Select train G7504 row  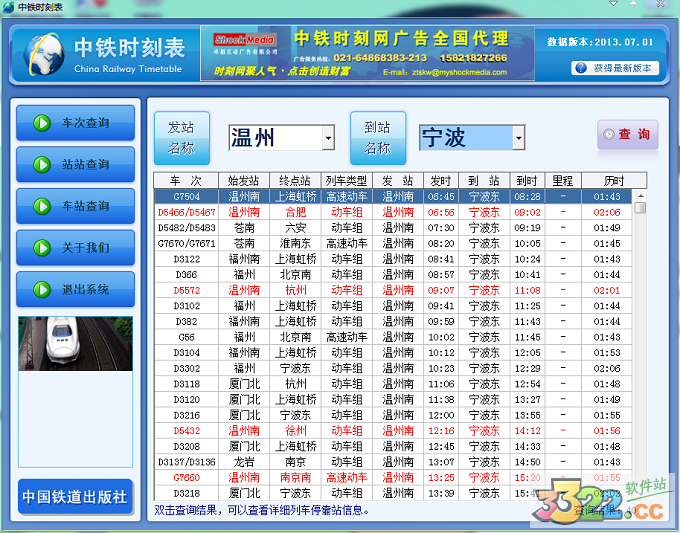point(393,196)
